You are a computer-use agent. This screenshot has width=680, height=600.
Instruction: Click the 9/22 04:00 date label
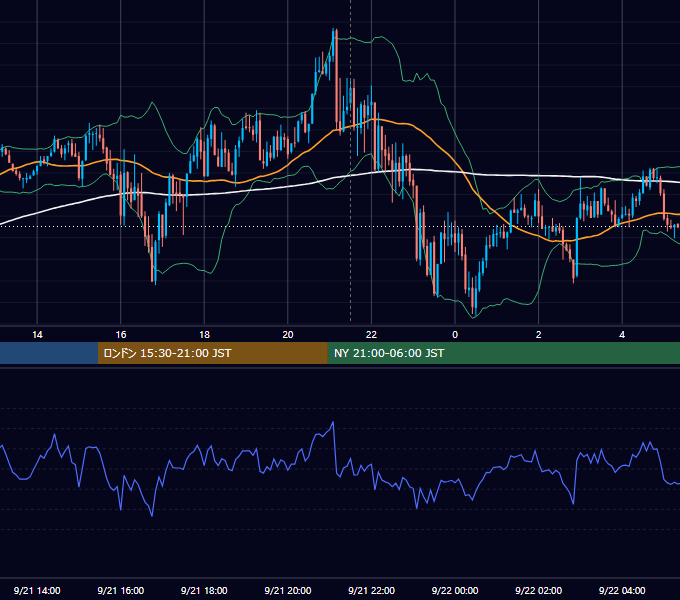pos(622,590)
